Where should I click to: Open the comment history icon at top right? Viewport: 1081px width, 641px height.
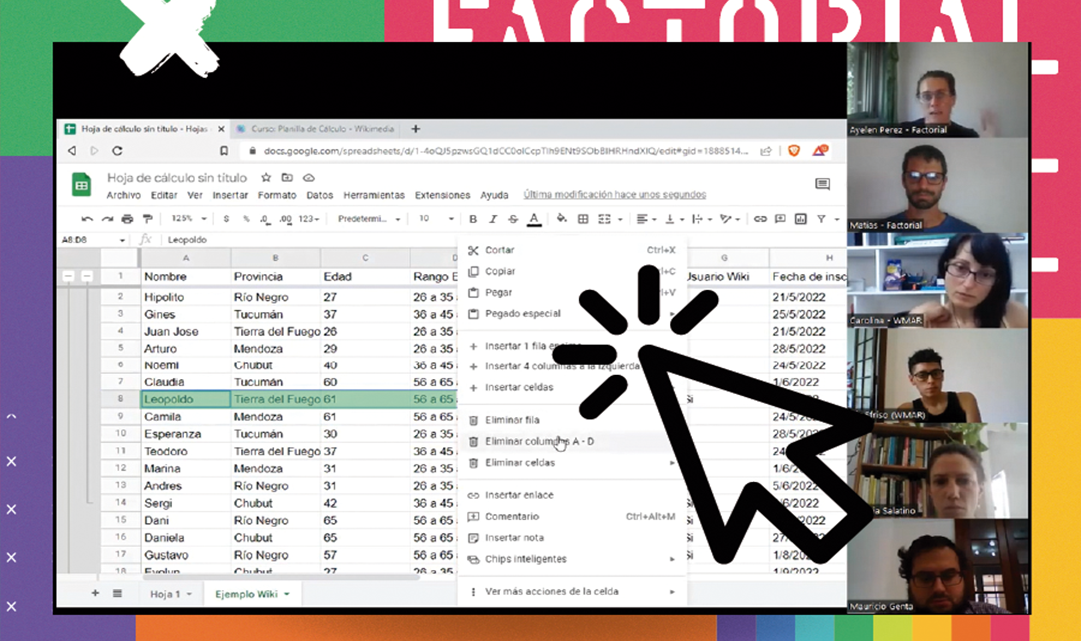822,184
